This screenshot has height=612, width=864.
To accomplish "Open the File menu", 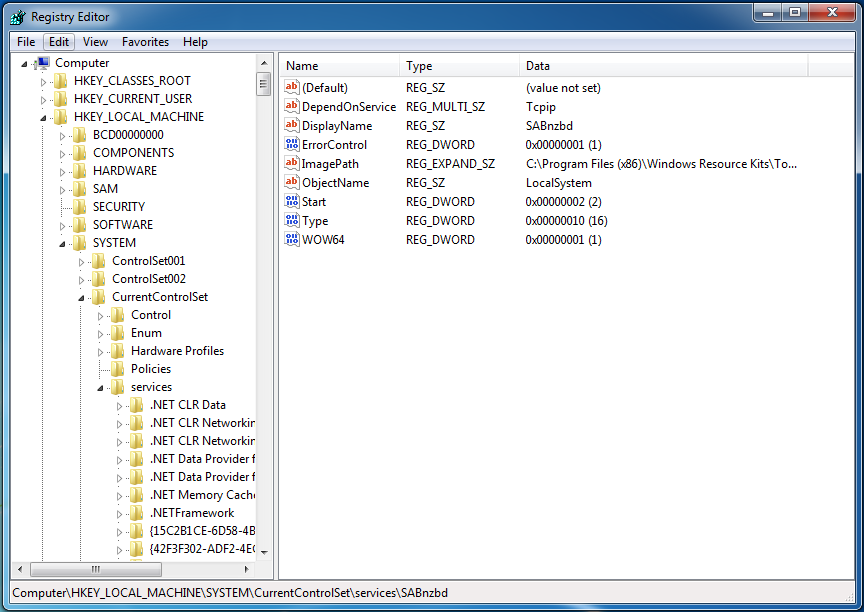I will (26, 42).
